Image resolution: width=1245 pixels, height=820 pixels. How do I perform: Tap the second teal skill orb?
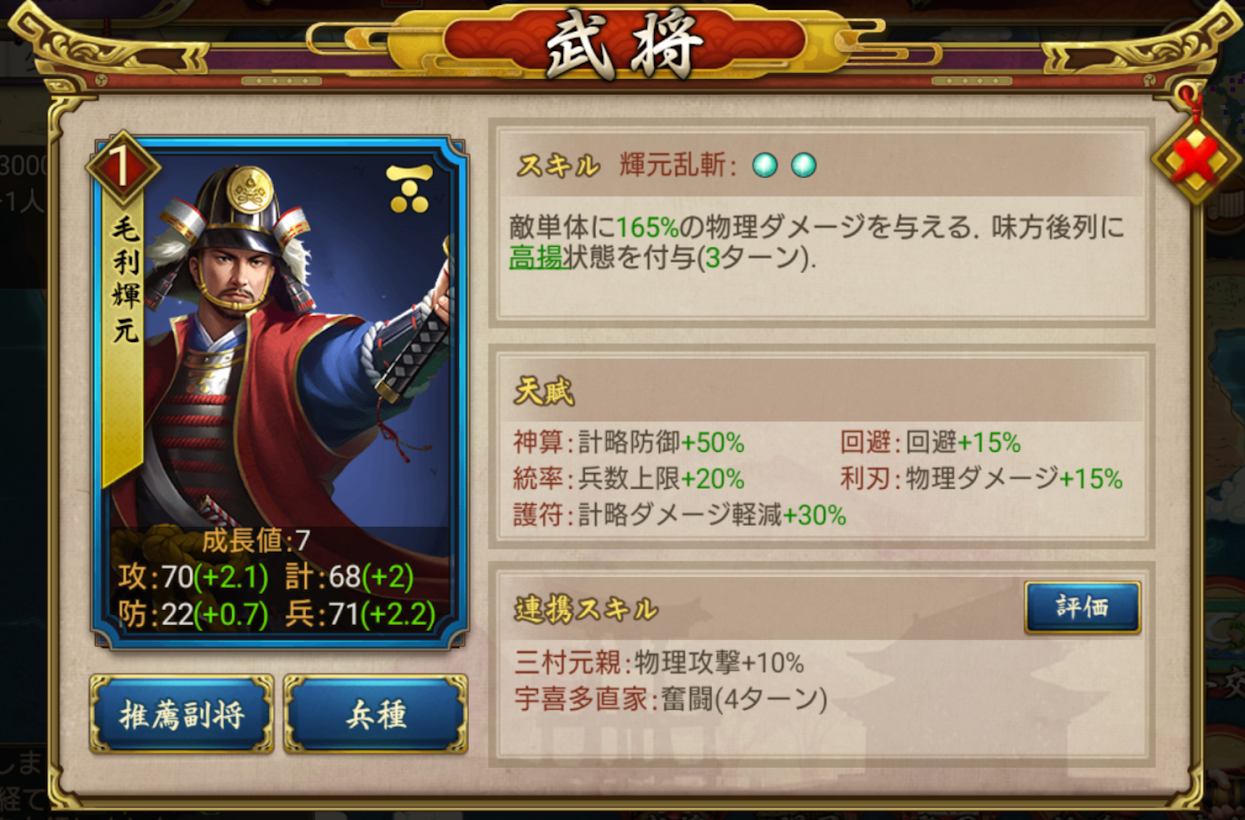(804, 165)
